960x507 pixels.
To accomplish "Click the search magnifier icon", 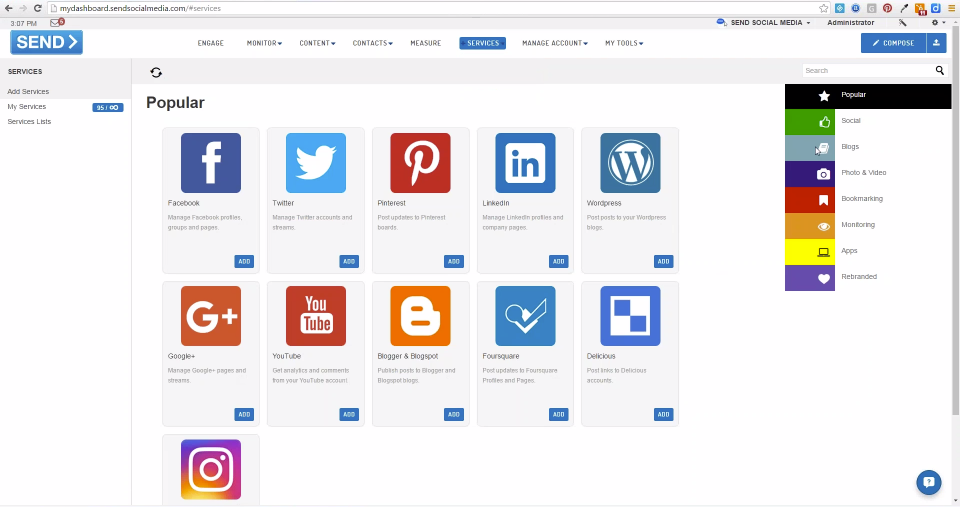I will pos(940,70).
